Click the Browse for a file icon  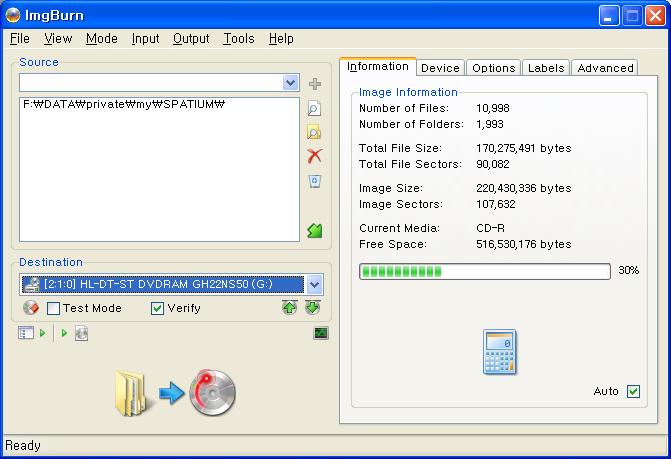pyautogui.click(x=314, y=109)
